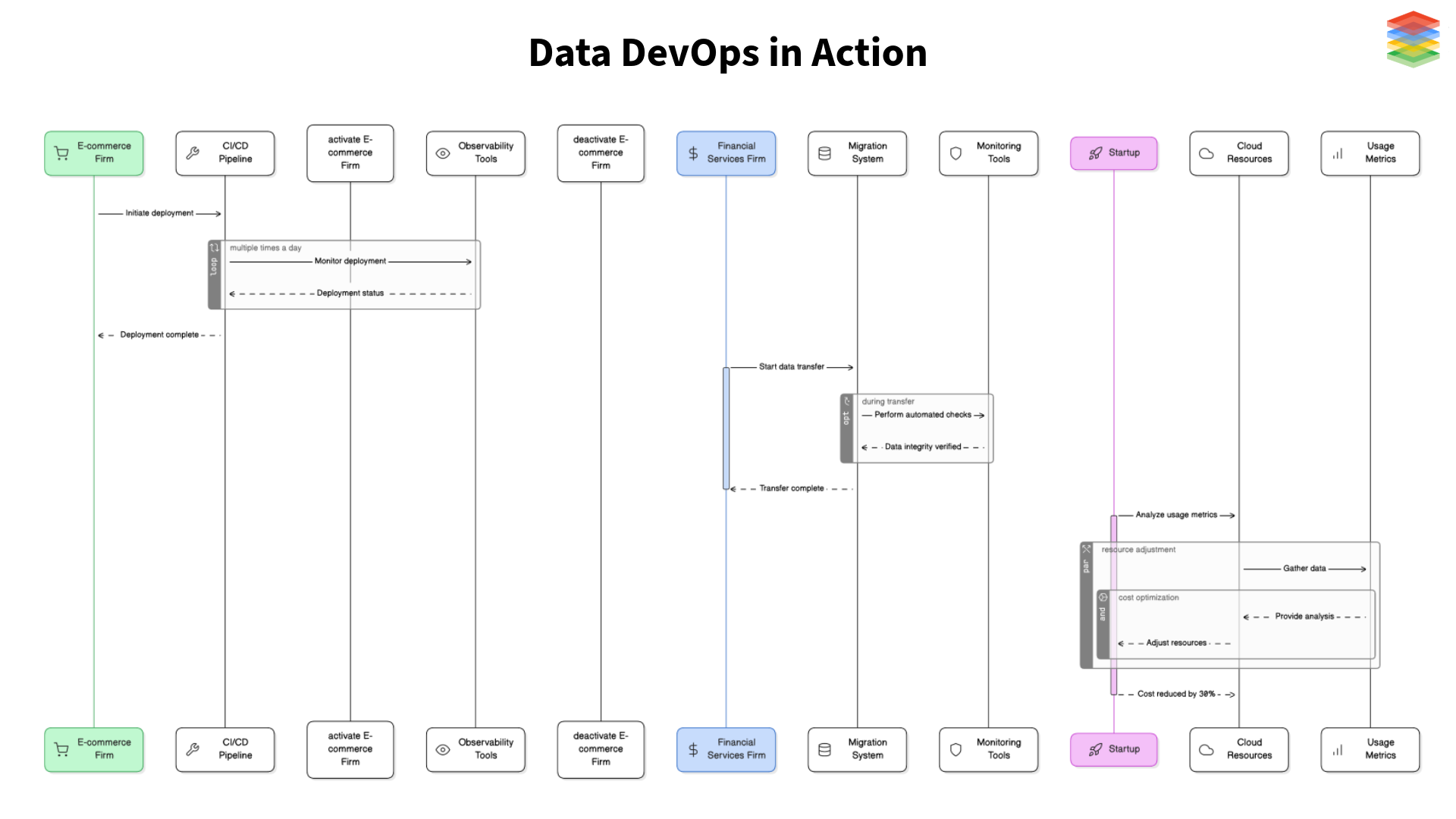Click the bar chart icon on Usage Metrics
Viewport: 1456px width, 819px height.
pos(1337,152)
